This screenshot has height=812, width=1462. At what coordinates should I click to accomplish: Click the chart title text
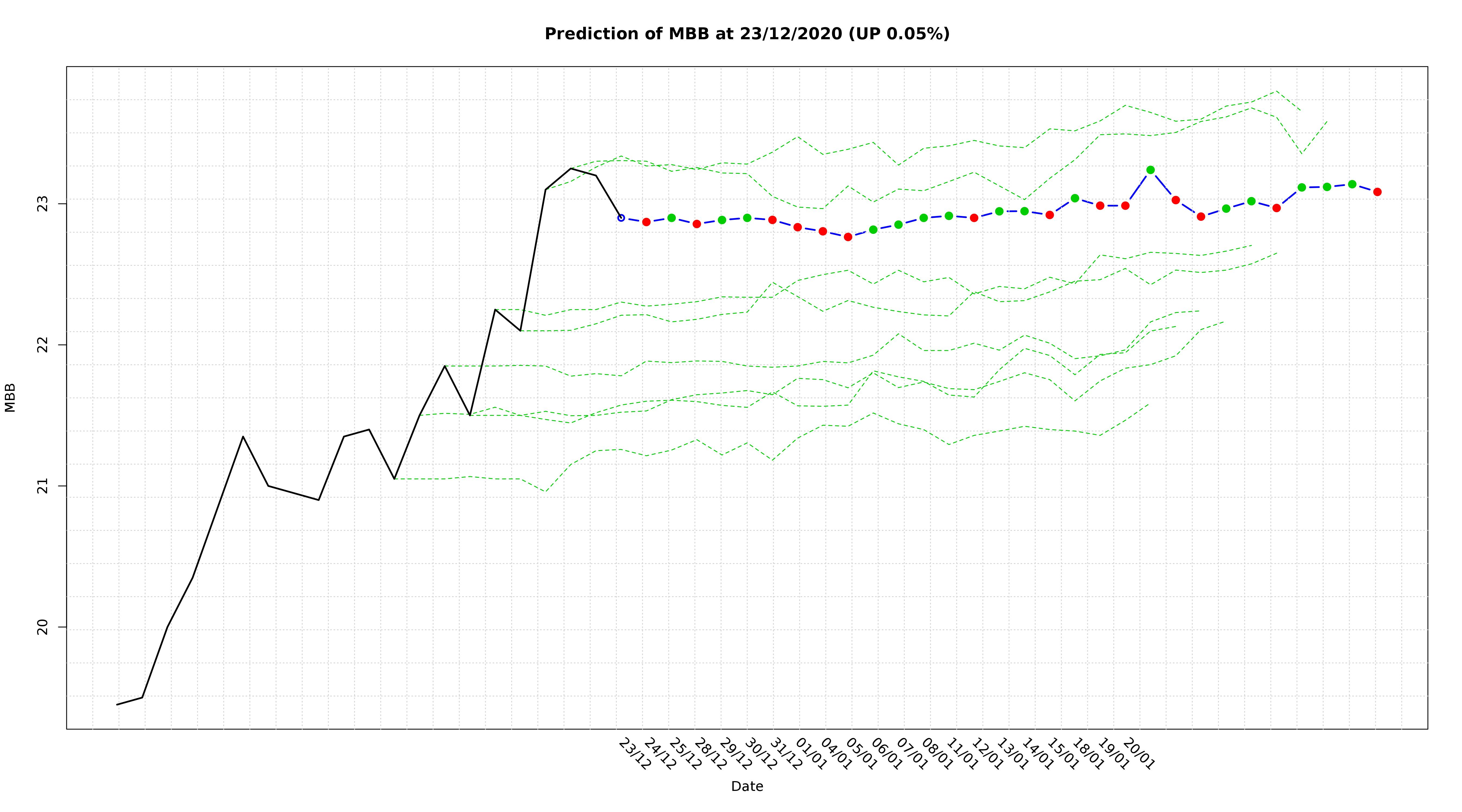747,34
